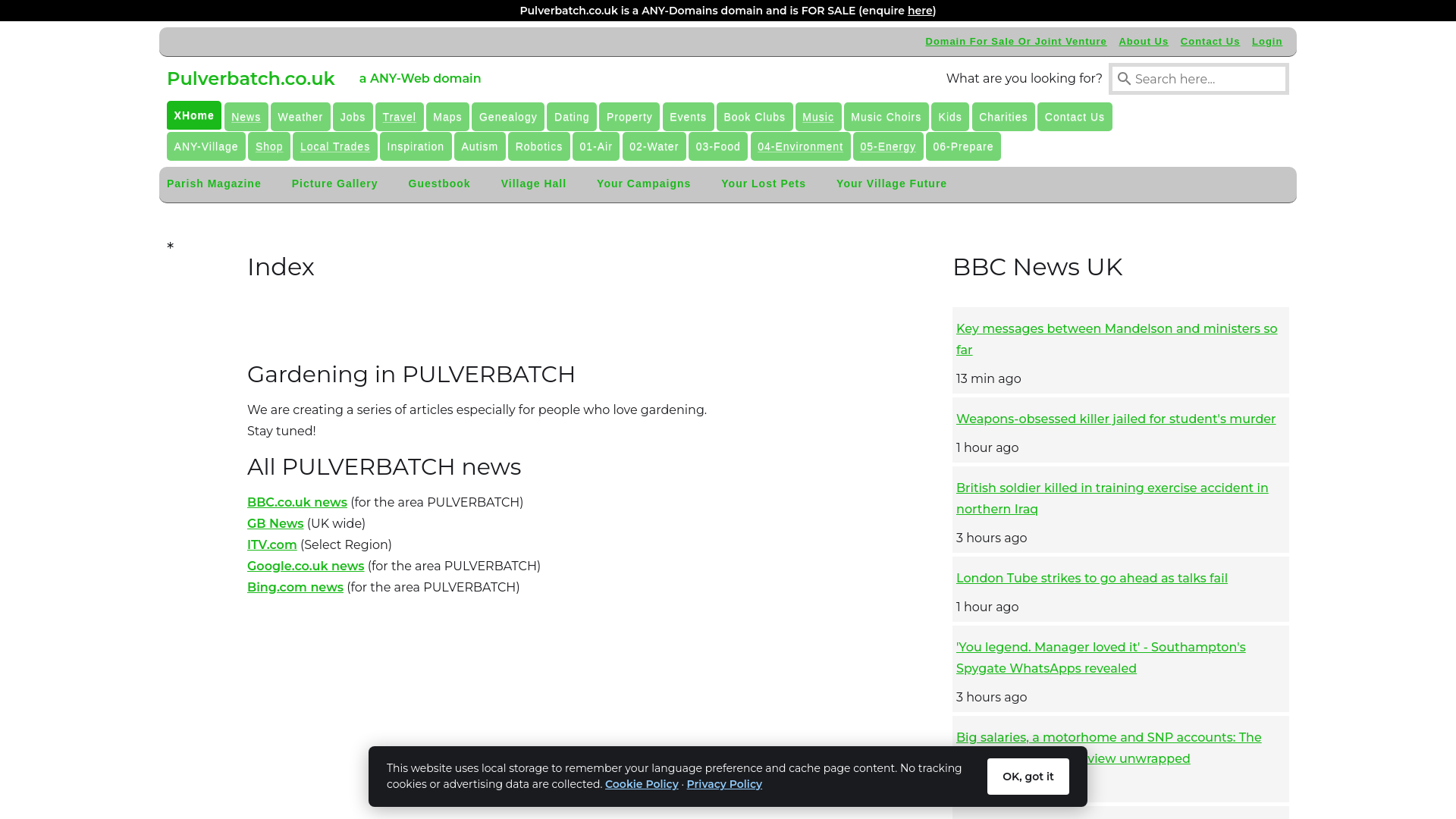The width and height of the screenshot is (1456, 819).
Task: Read Mandelson key messages headline
Action: click(x=1116, y=339)
